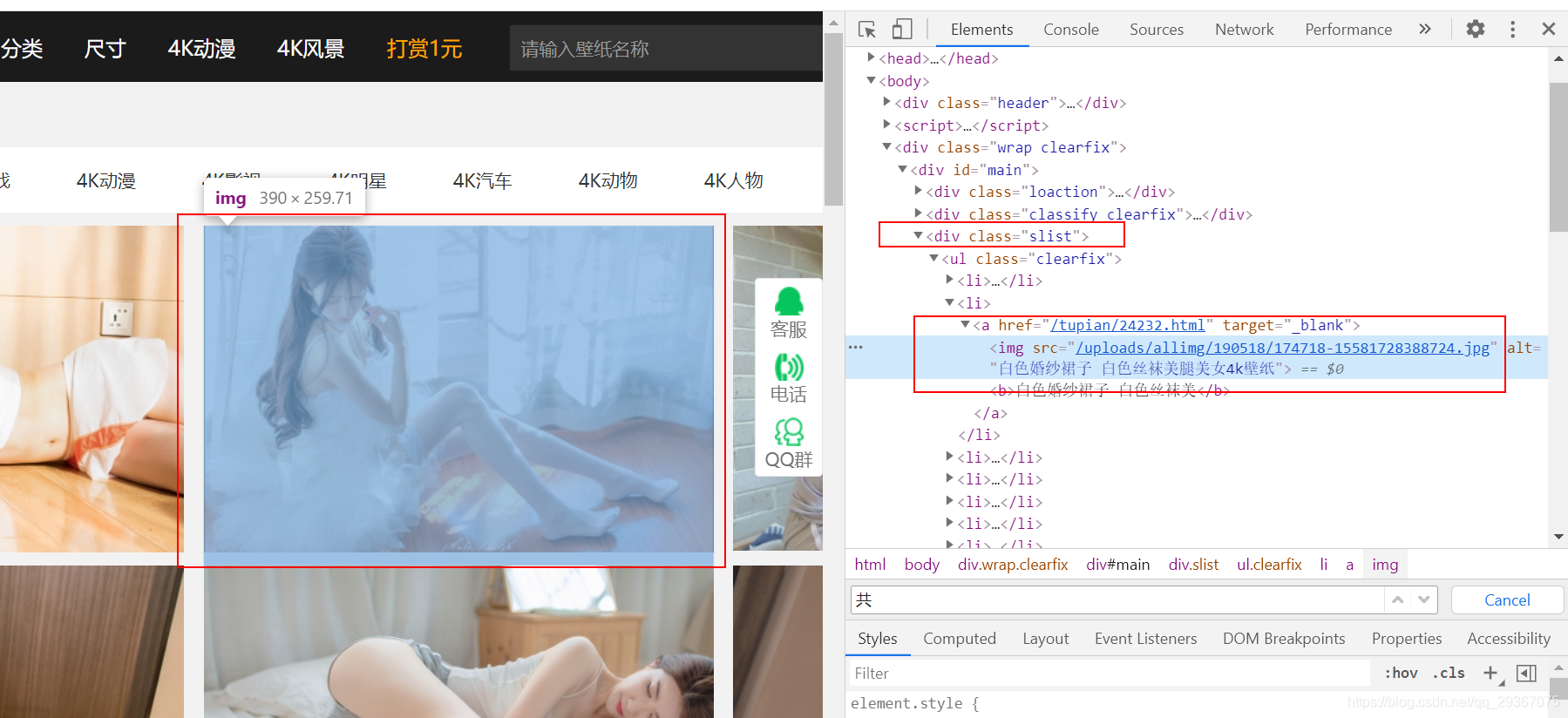
Task: Open the DOM Breakpoints pane tab
Action: coord(1284,639)
